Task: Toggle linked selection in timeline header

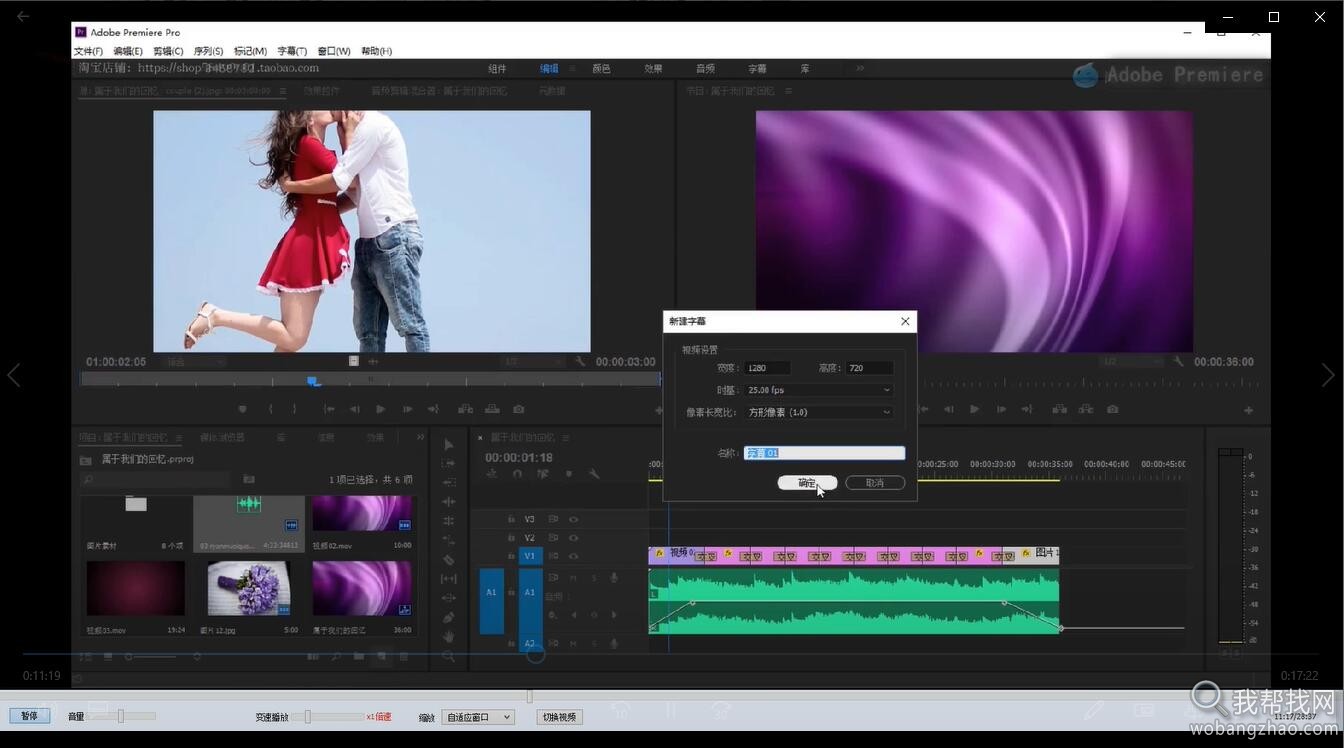Action: coord(543,474)
